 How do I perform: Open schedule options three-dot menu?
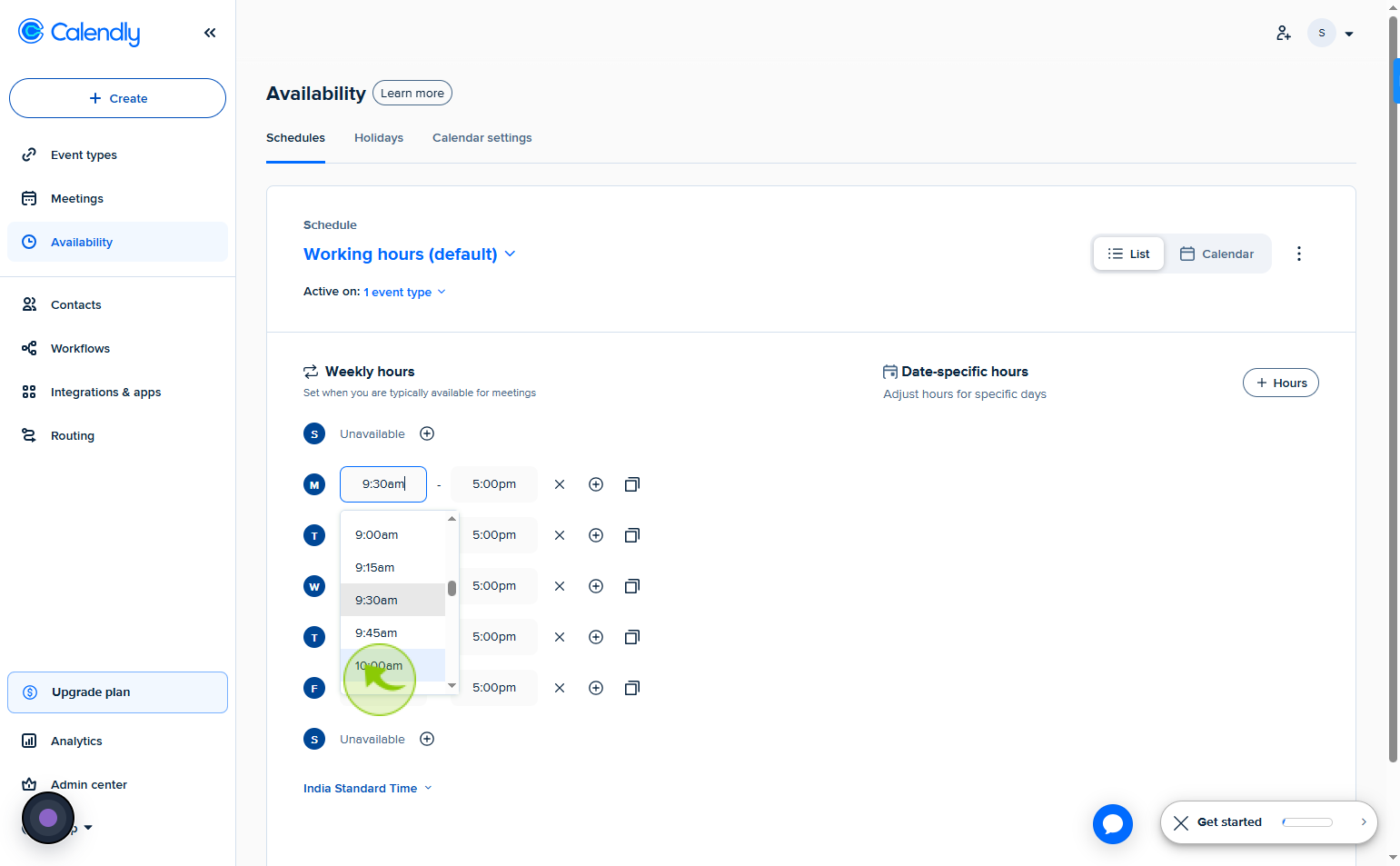pyautogui.click(x=1299, y=254)
